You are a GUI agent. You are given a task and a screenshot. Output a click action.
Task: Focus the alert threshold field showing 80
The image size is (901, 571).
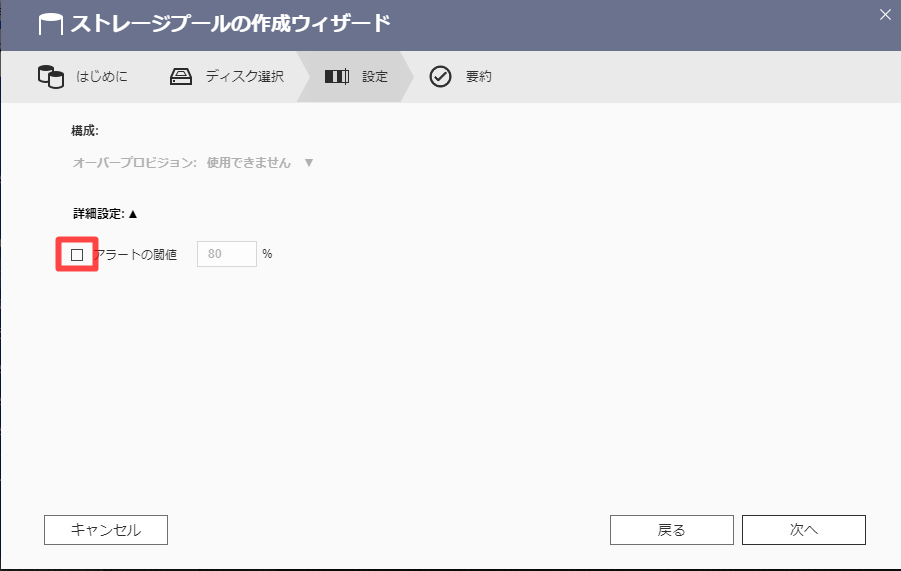tap(227, 254)
